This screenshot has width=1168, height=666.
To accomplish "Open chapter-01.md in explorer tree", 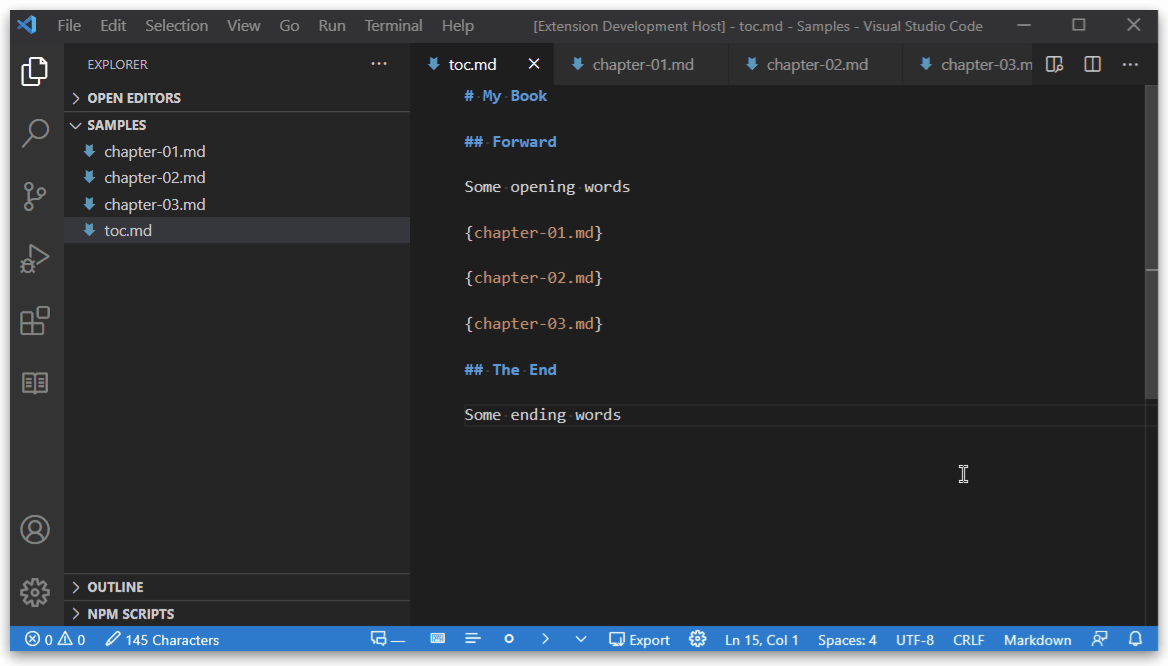I will pos(237,151).
